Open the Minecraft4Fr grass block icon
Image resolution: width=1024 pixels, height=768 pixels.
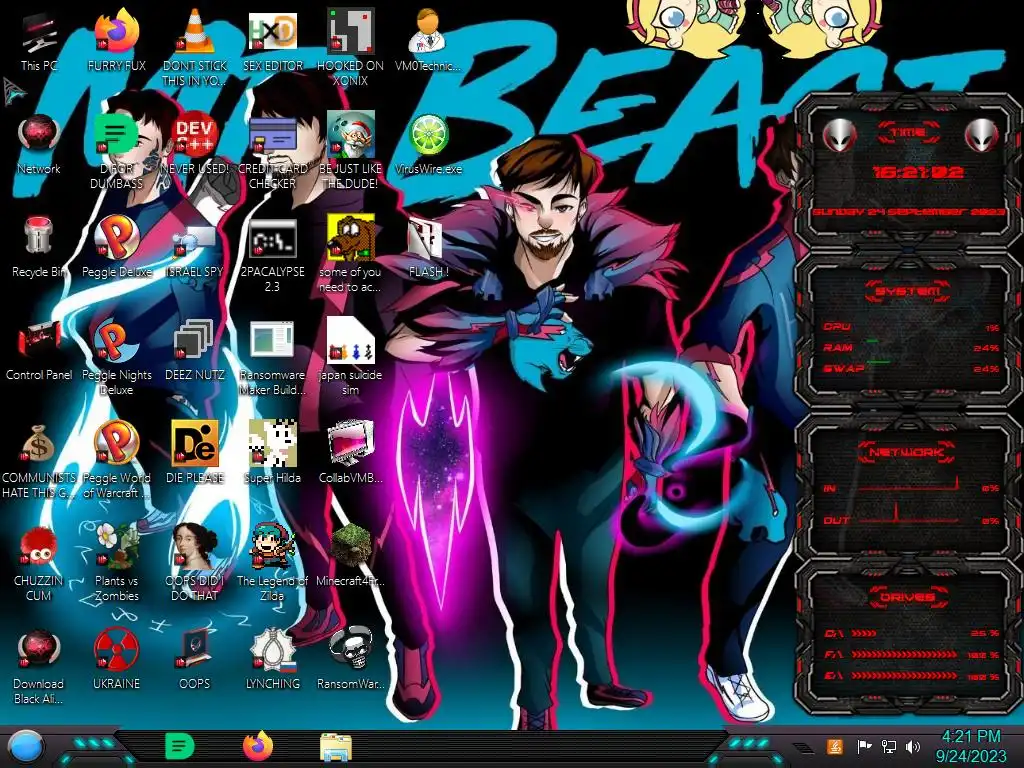click(x=350, y=556)
